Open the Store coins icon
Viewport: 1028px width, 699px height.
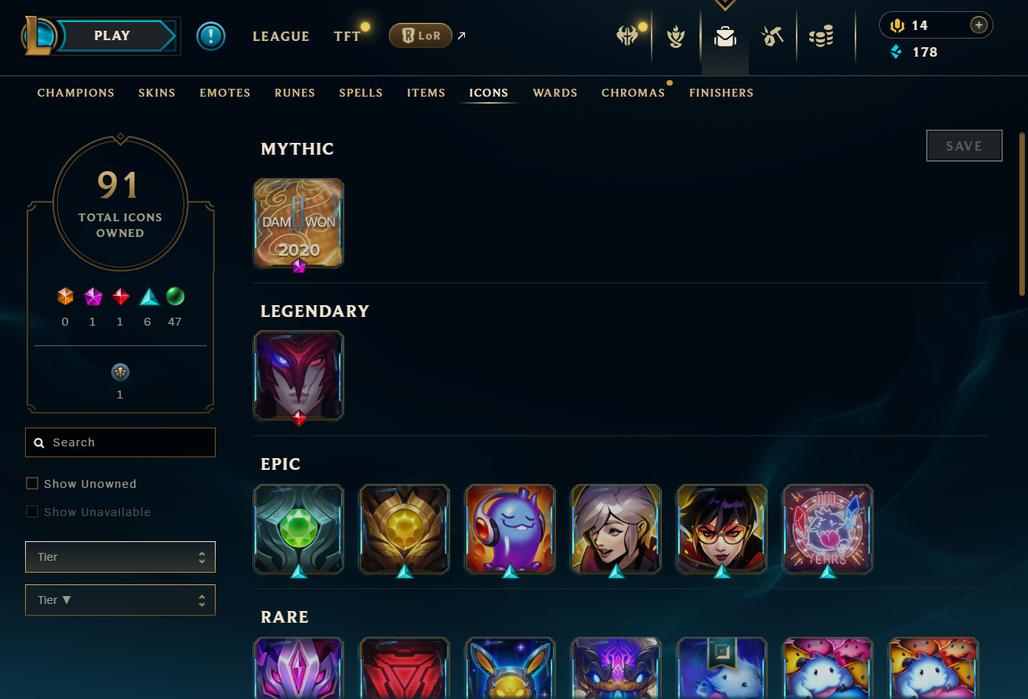[821, 37]
